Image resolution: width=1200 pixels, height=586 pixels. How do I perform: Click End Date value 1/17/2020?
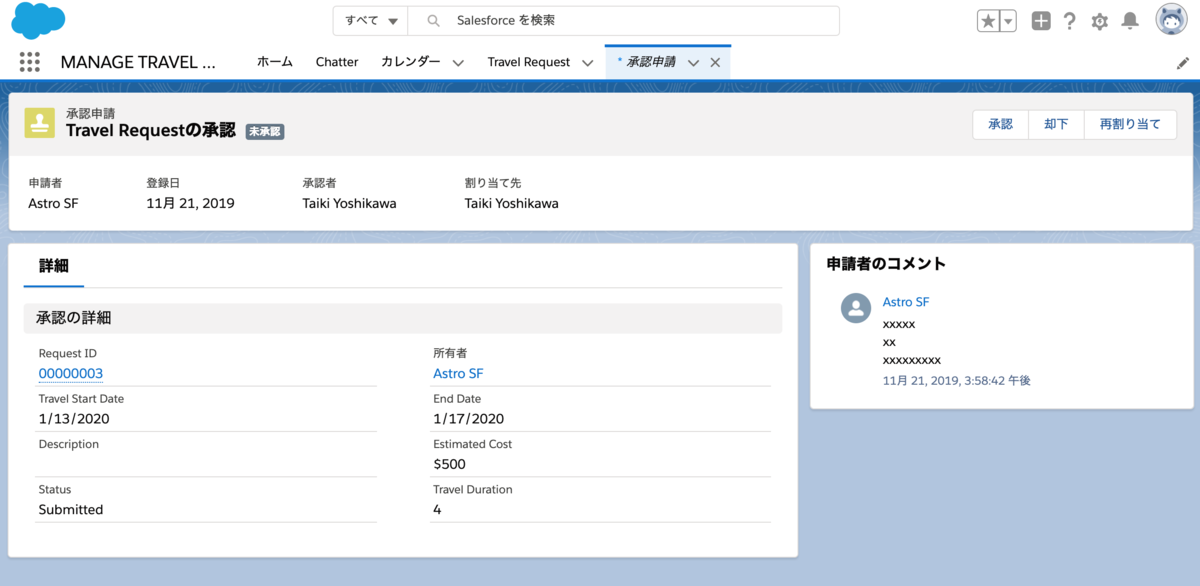pyautogui.click(x=469, y=419)
